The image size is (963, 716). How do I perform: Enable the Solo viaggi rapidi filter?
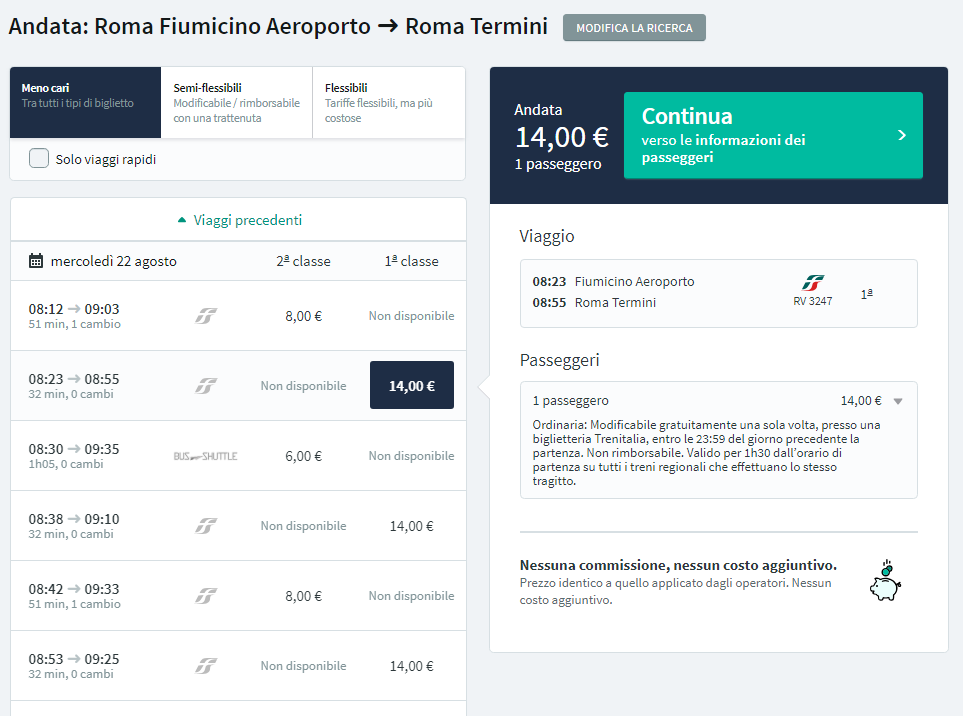pos(40,156)
